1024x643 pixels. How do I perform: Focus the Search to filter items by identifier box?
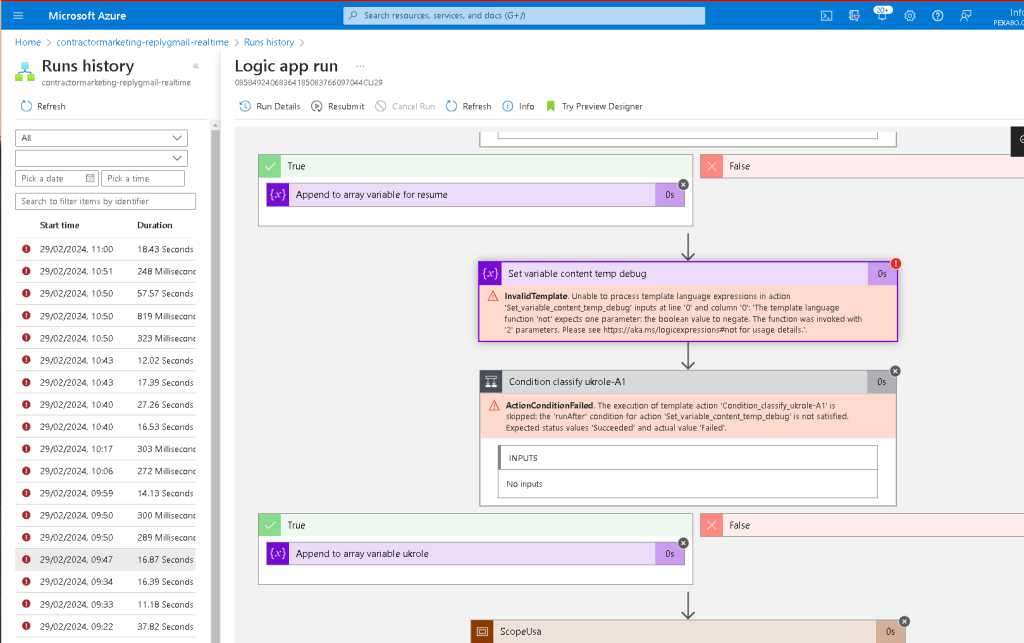click(x=105, y=201)
